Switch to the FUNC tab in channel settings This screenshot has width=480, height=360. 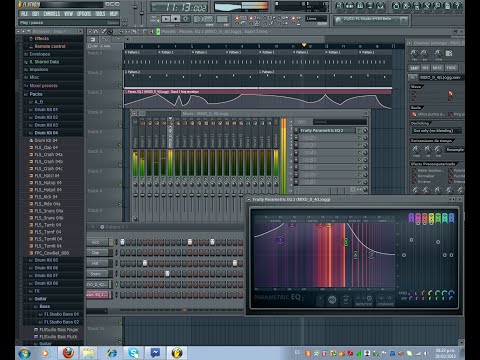click(x=451, y=68)
